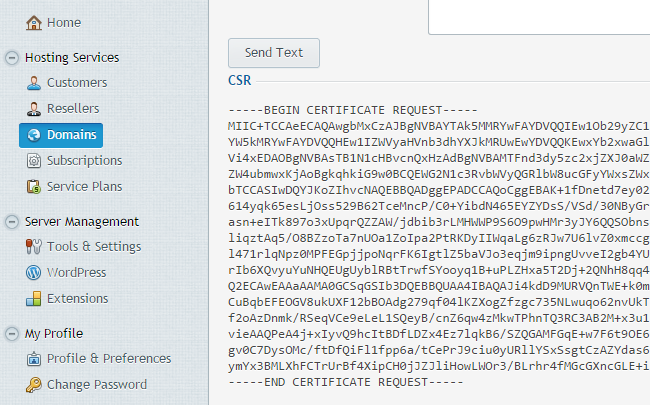Click the Tools & Settings wrench icon
This screenshot has width=650, height=405.
click(x=34, y=247)
